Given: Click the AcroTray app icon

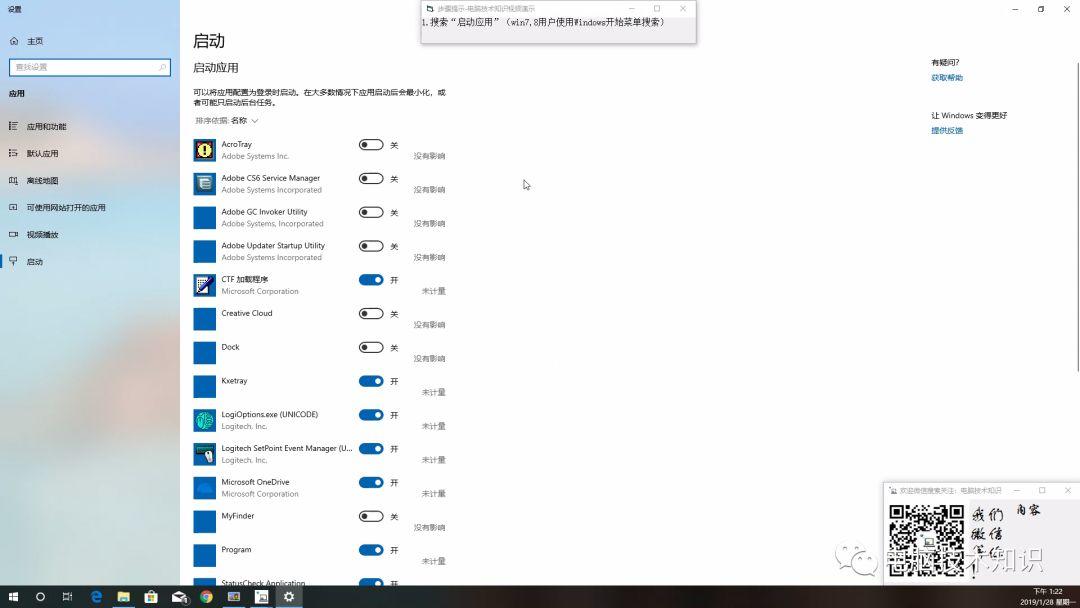Looking at the screenshot, I should point(205,149).
